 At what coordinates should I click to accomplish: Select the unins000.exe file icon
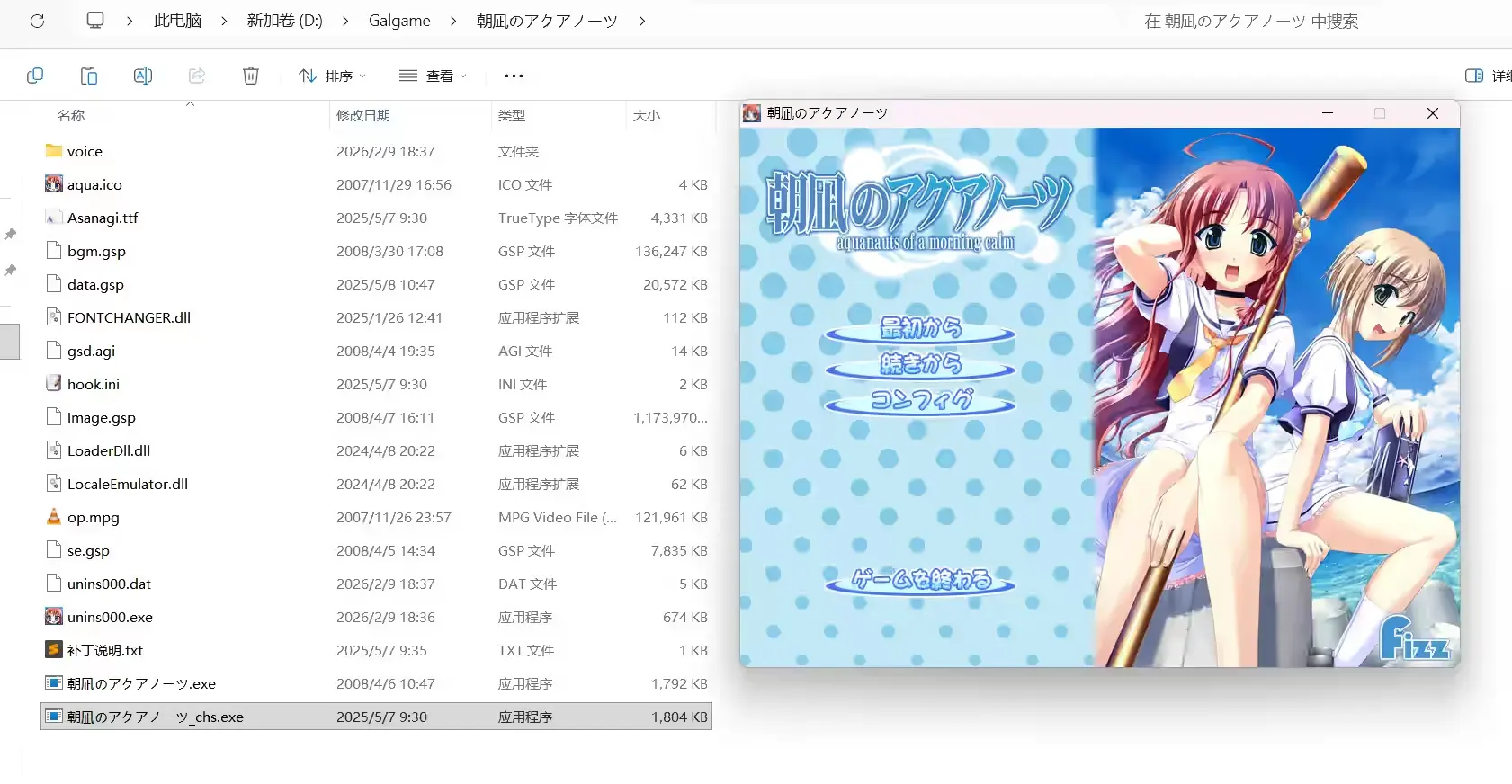pos(54,617)
